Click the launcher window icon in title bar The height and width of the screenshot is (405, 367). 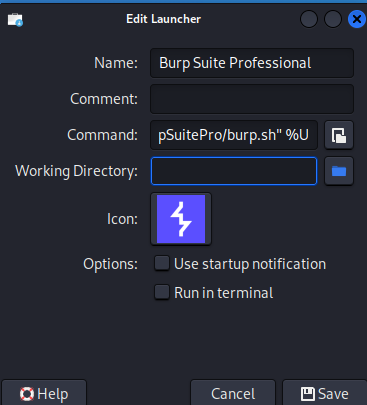(x=15, y=20)
